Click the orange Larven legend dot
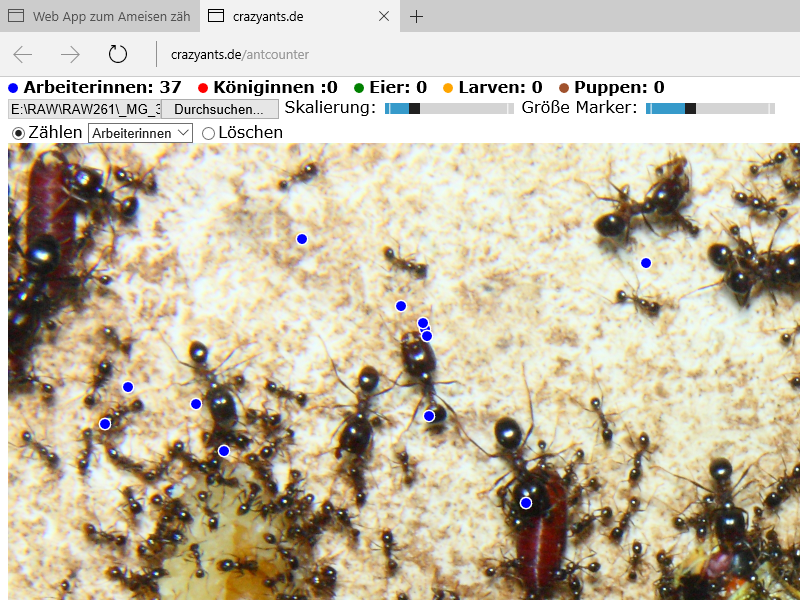 (448, 88)
